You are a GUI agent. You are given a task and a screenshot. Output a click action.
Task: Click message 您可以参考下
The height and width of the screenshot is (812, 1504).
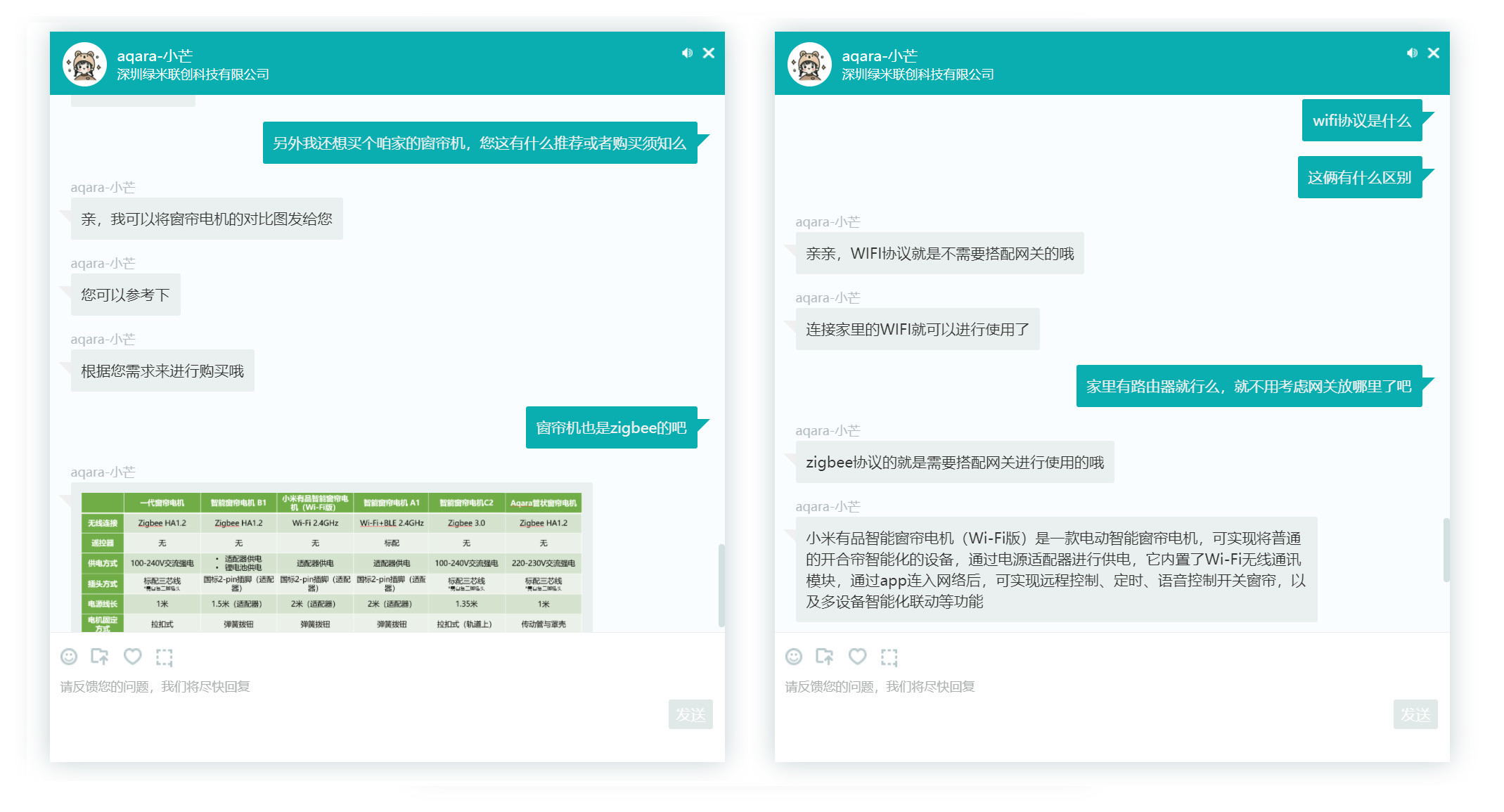click(x=125, y=295)
